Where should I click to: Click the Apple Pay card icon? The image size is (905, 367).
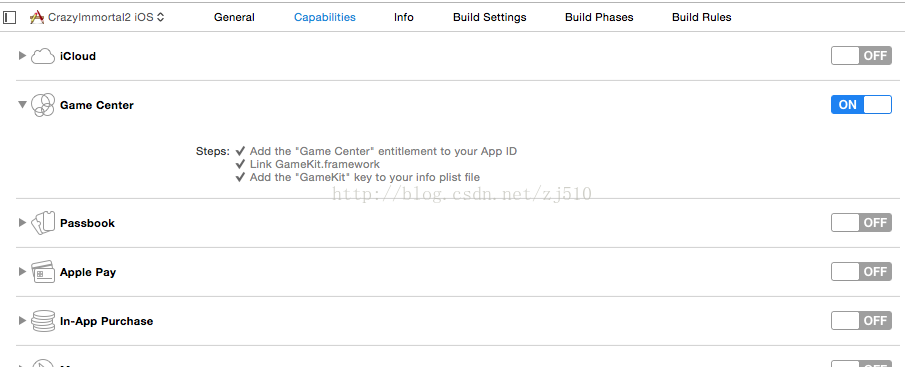point(43,272)
